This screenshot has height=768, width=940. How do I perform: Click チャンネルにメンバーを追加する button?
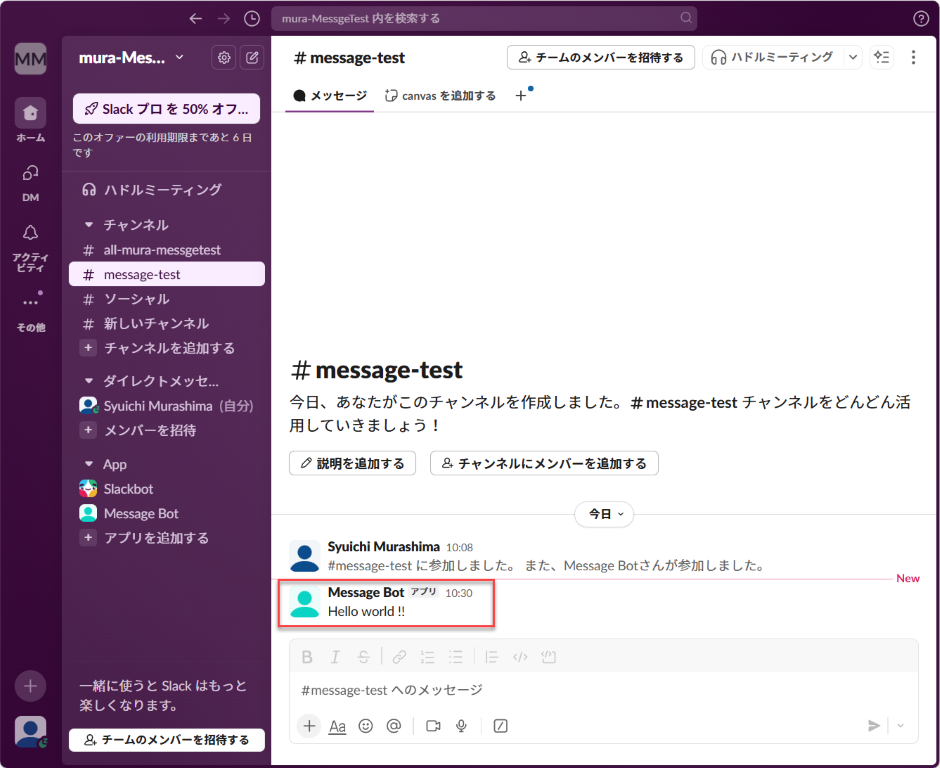(544, 463)
